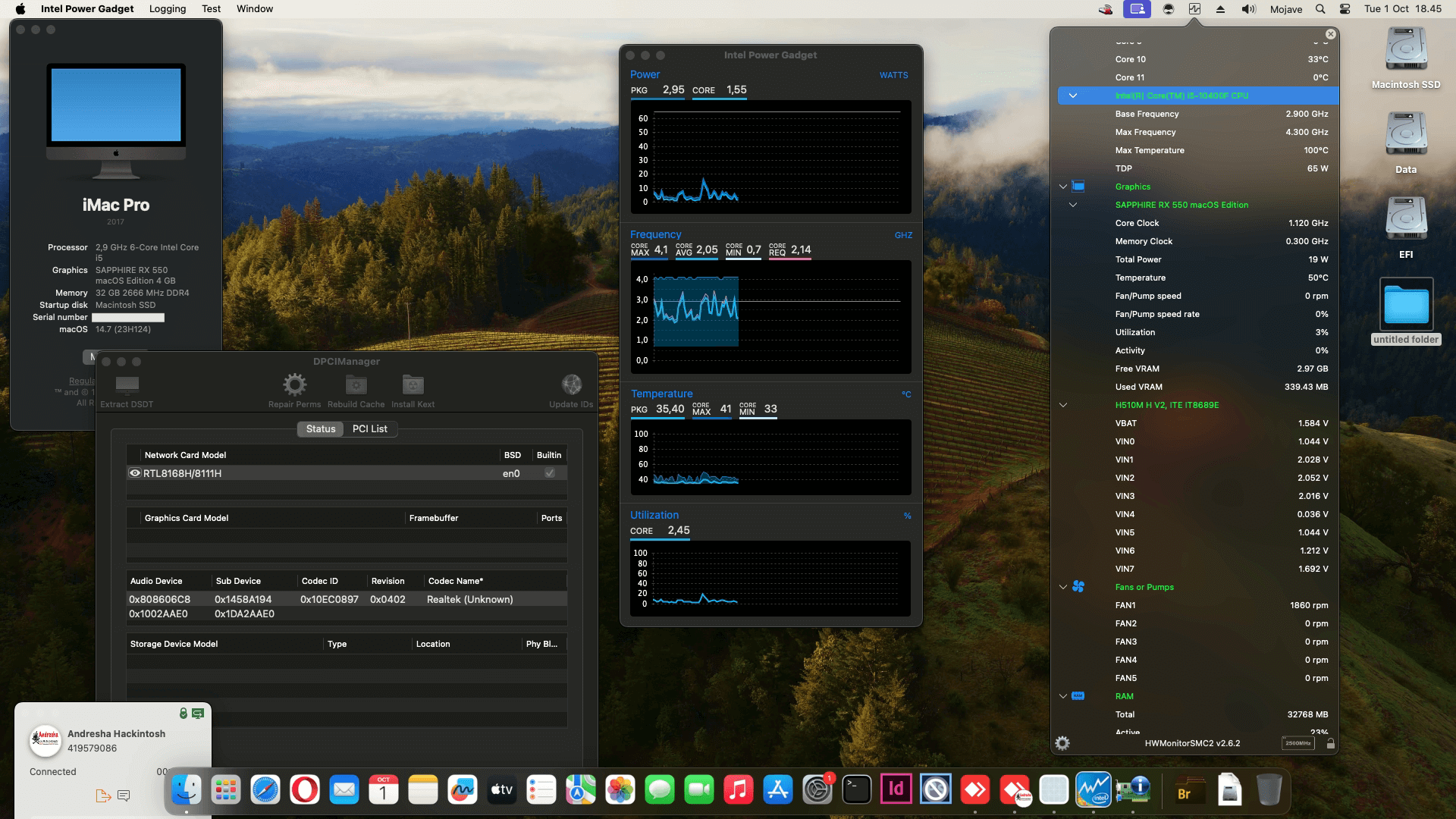1456x819 pixels.
Task: Click the file transfer icon in AnyDesk panel
Action: pos(103,795)
